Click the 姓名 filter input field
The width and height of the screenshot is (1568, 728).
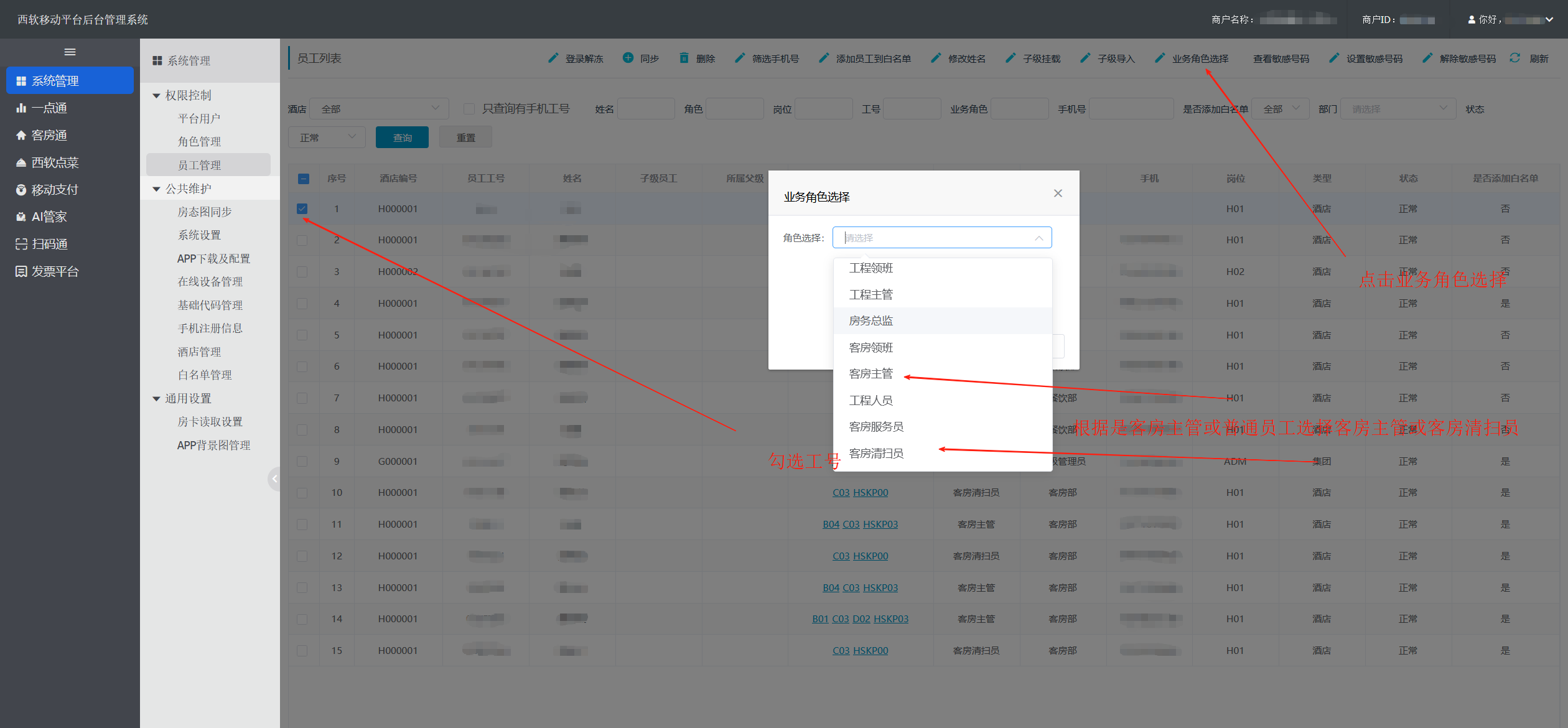pos(646,109)
